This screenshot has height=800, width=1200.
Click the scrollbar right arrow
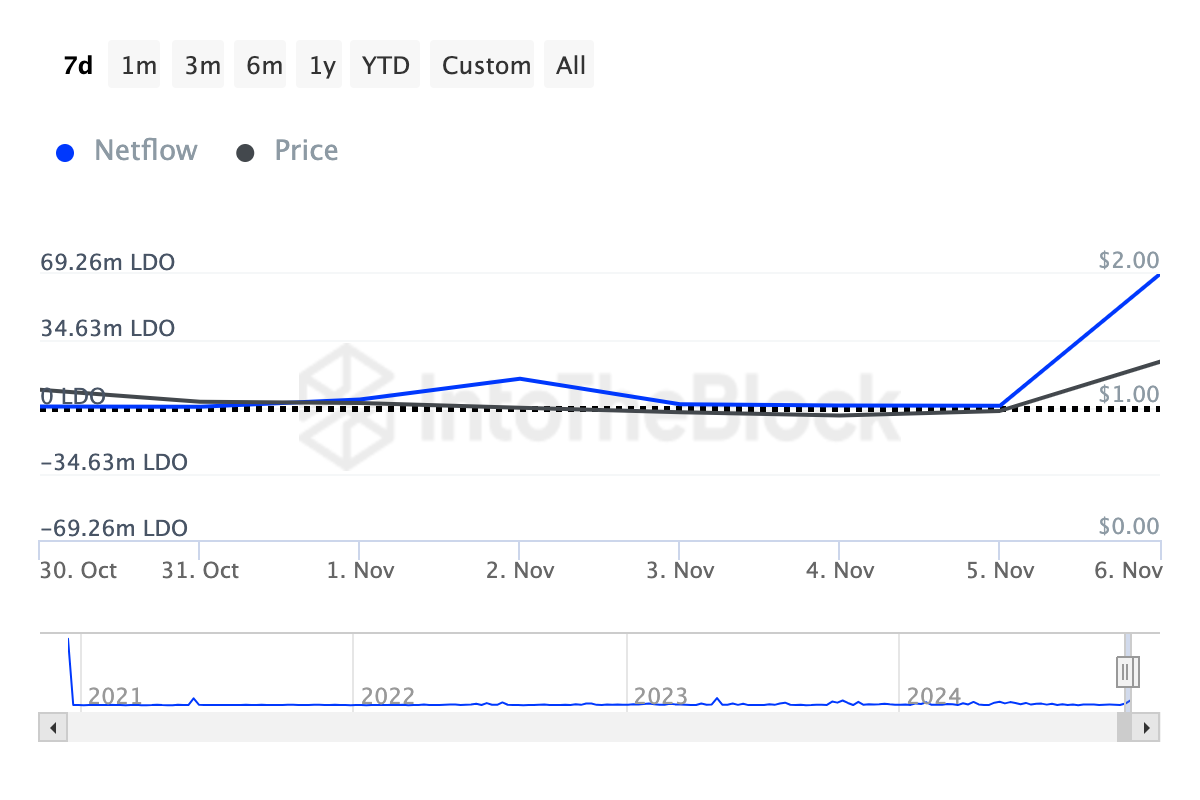[x=1147, y=728]
